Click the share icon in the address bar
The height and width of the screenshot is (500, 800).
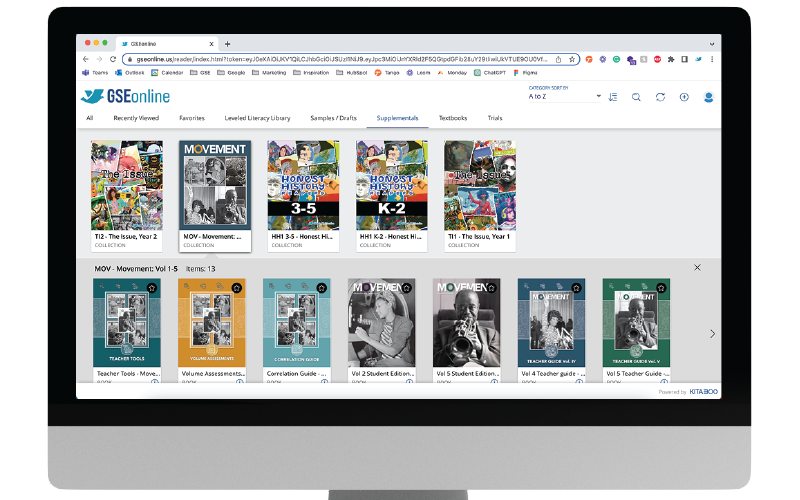pyautogui.click(x=559, y=59)
